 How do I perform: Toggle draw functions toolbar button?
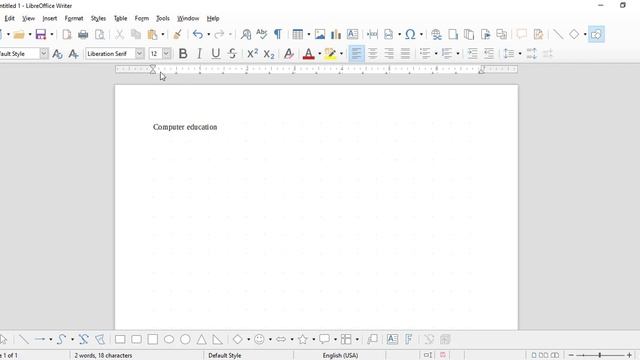[596, 34]
